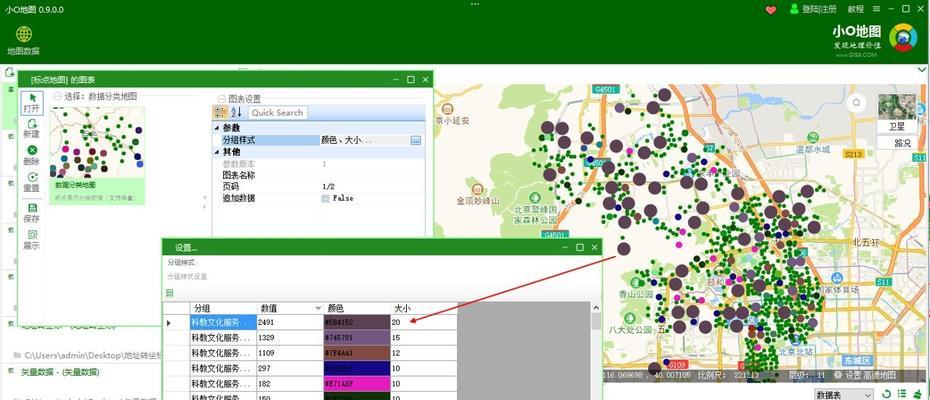The image size is (930, 400).
Task: Pick the #745781 color swatch
Action: 356,338
